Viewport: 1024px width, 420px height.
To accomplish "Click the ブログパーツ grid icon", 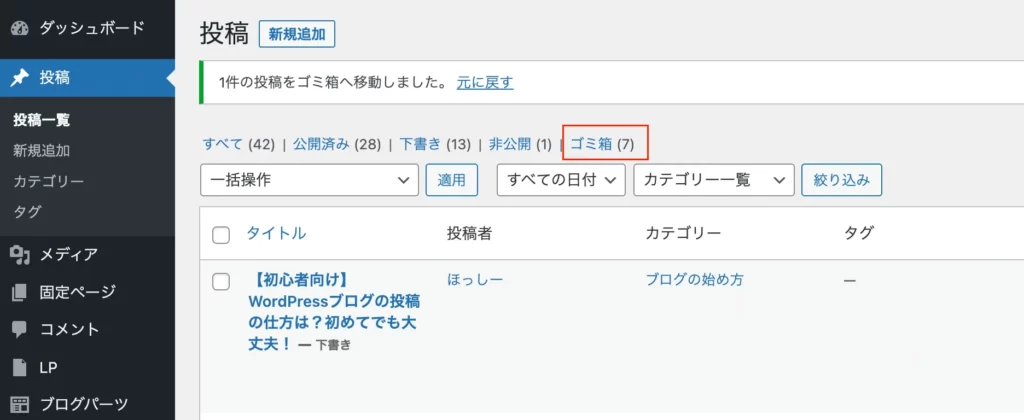I will 20,404.
